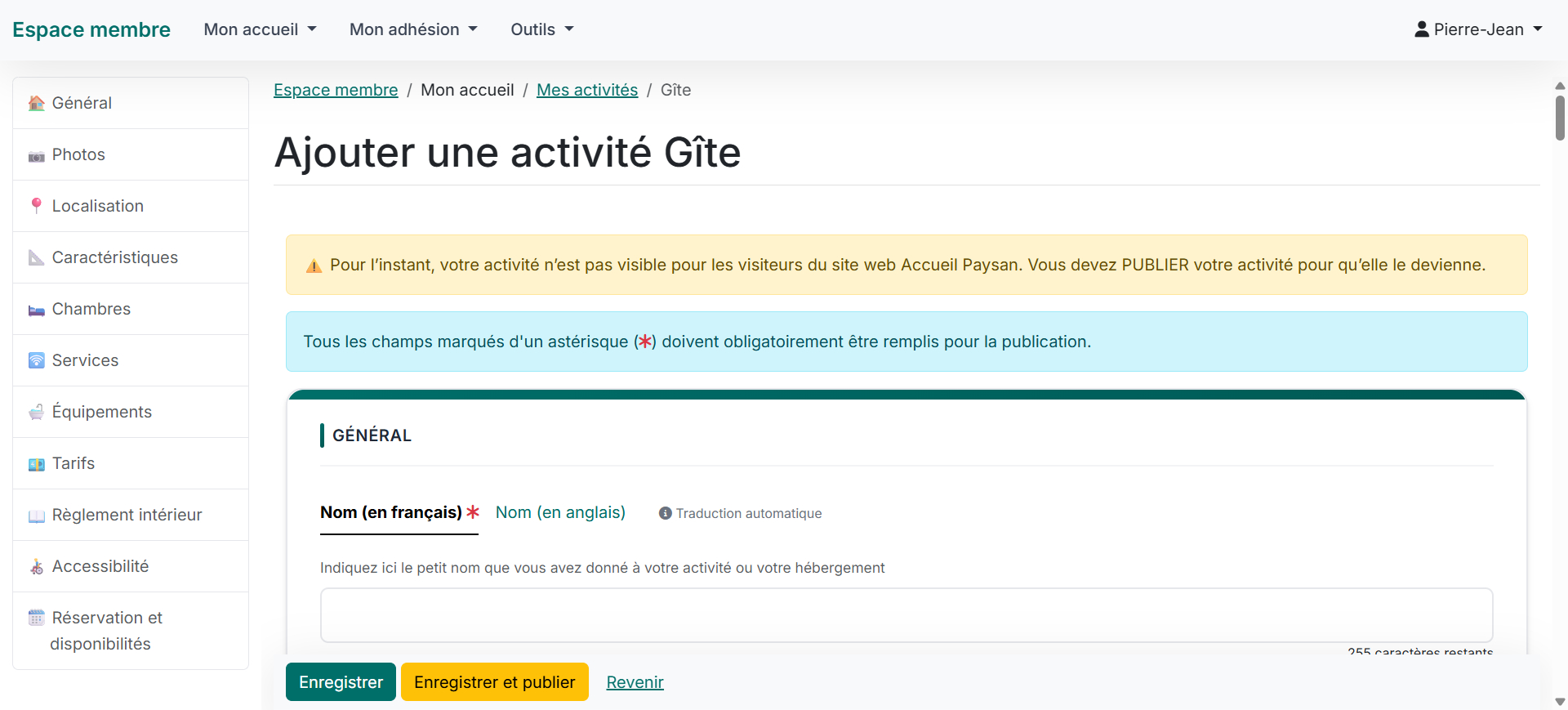Click the bed icon for Chambres
Screen dimensions: 1568x710
coord(36,310)
